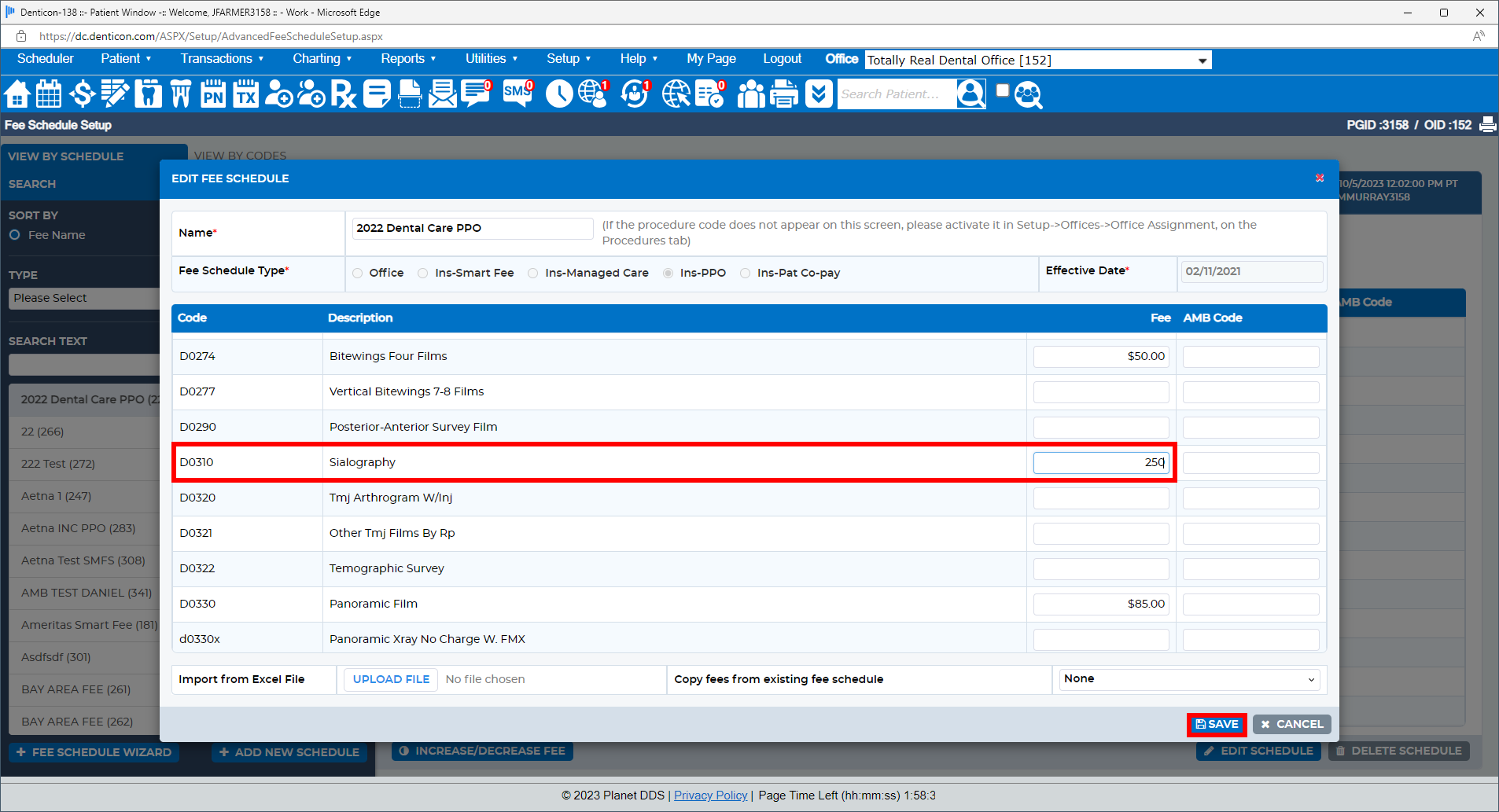The width and height of the screenshot is (1499, 812).
Task: Enable the checkbox beside patient search
Action: 1002,90
